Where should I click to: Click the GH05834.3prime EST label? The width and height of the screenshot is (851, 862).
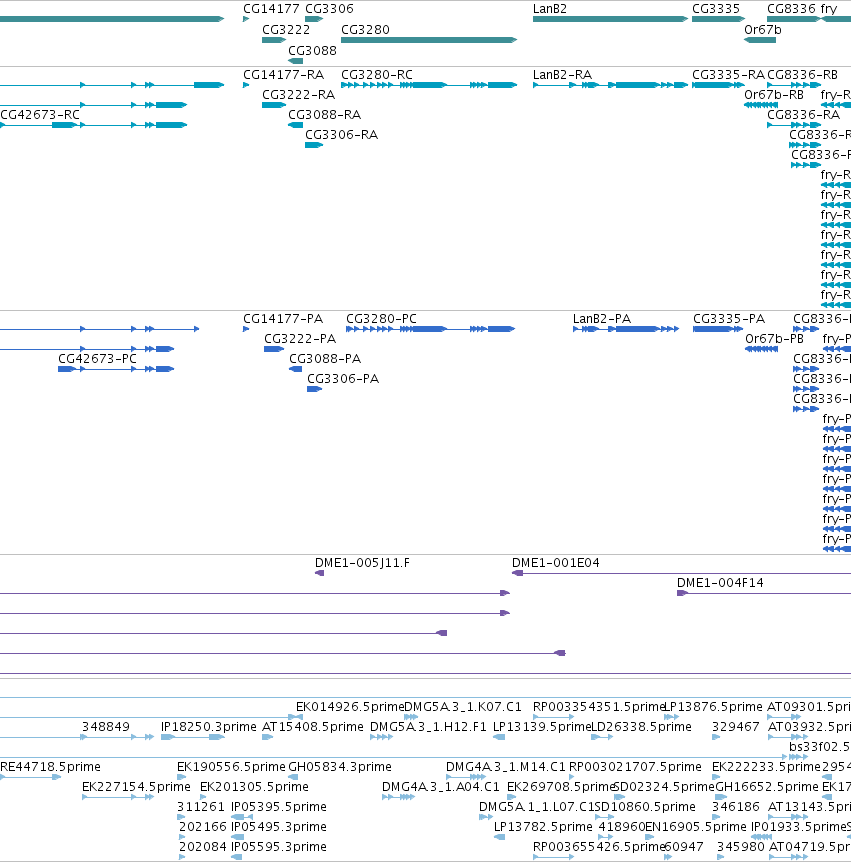(x=340, y=766)
